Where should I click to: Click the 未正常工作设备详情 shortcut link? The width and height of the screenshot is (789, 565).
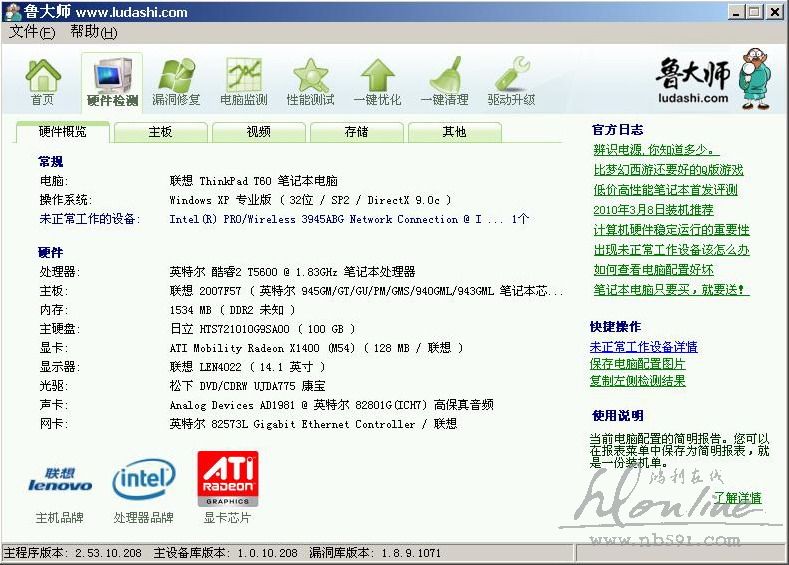click(x=644, y=347)
